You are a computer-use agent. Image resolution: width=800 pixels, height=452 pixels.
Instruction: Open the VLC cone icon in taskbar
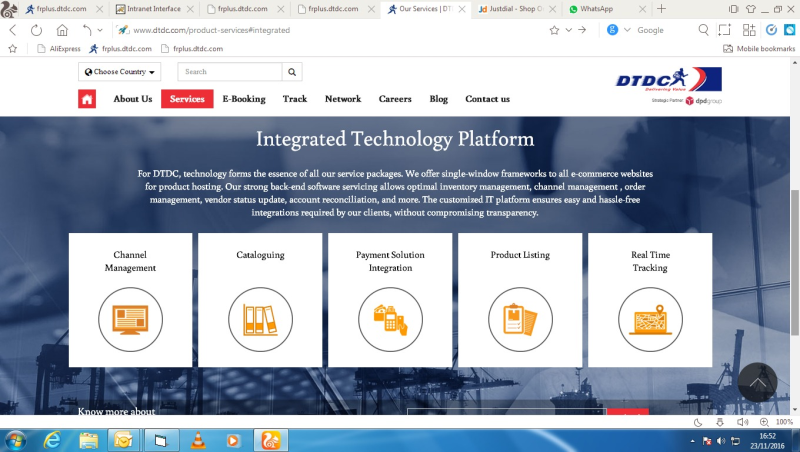[x=198, y=440]
